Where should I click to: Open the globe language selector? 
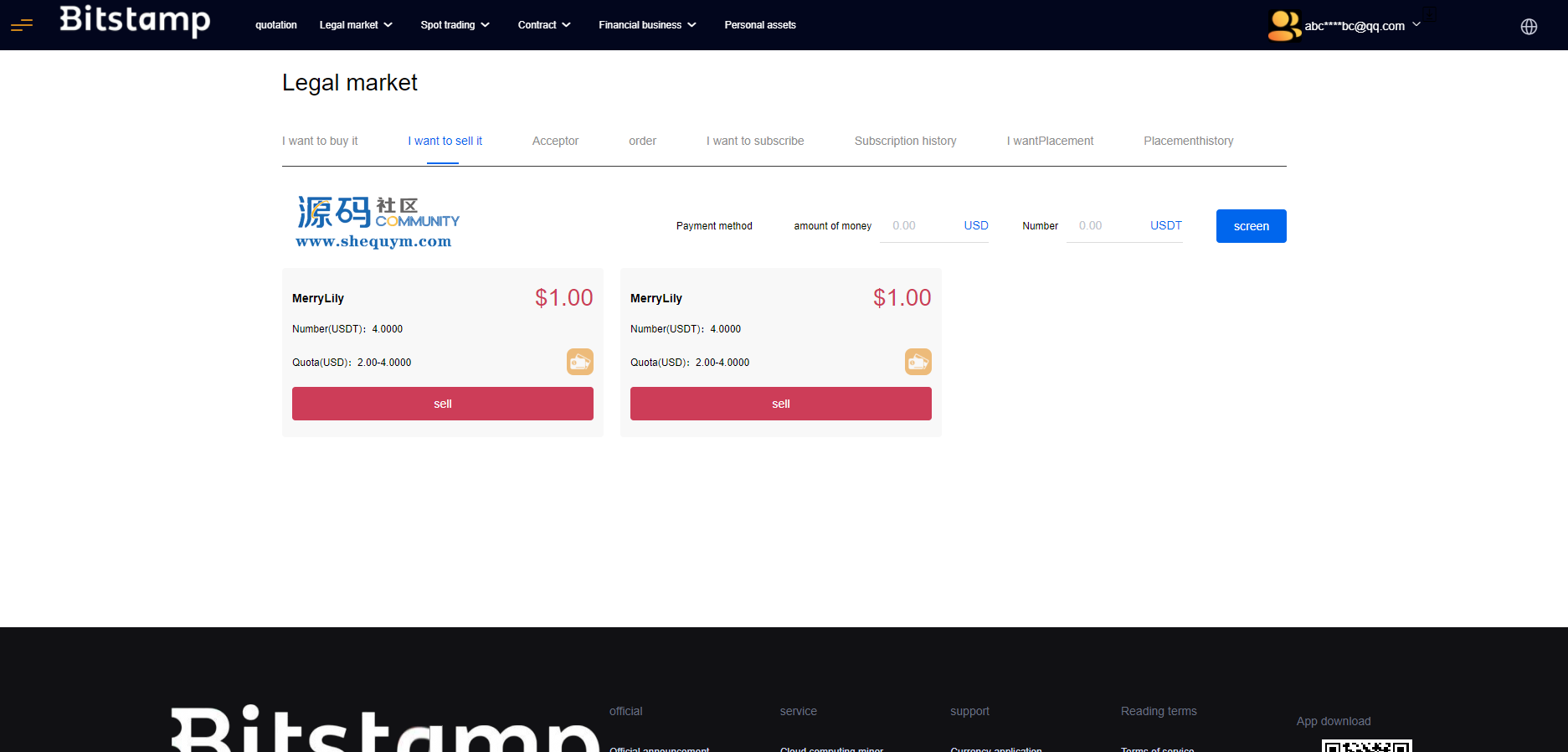(1529, 27)
